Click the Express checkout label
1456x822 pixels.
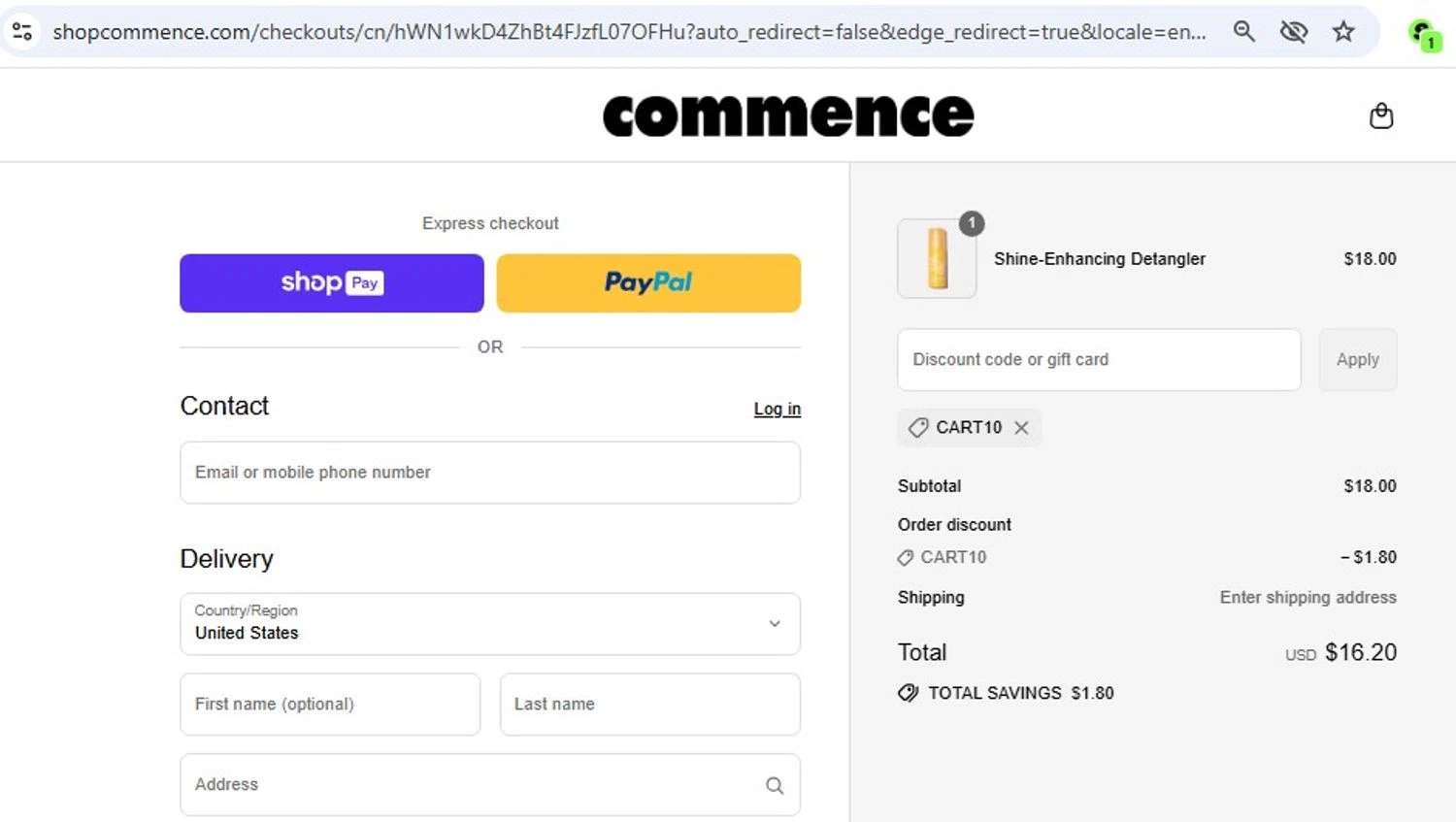(490, 223)
